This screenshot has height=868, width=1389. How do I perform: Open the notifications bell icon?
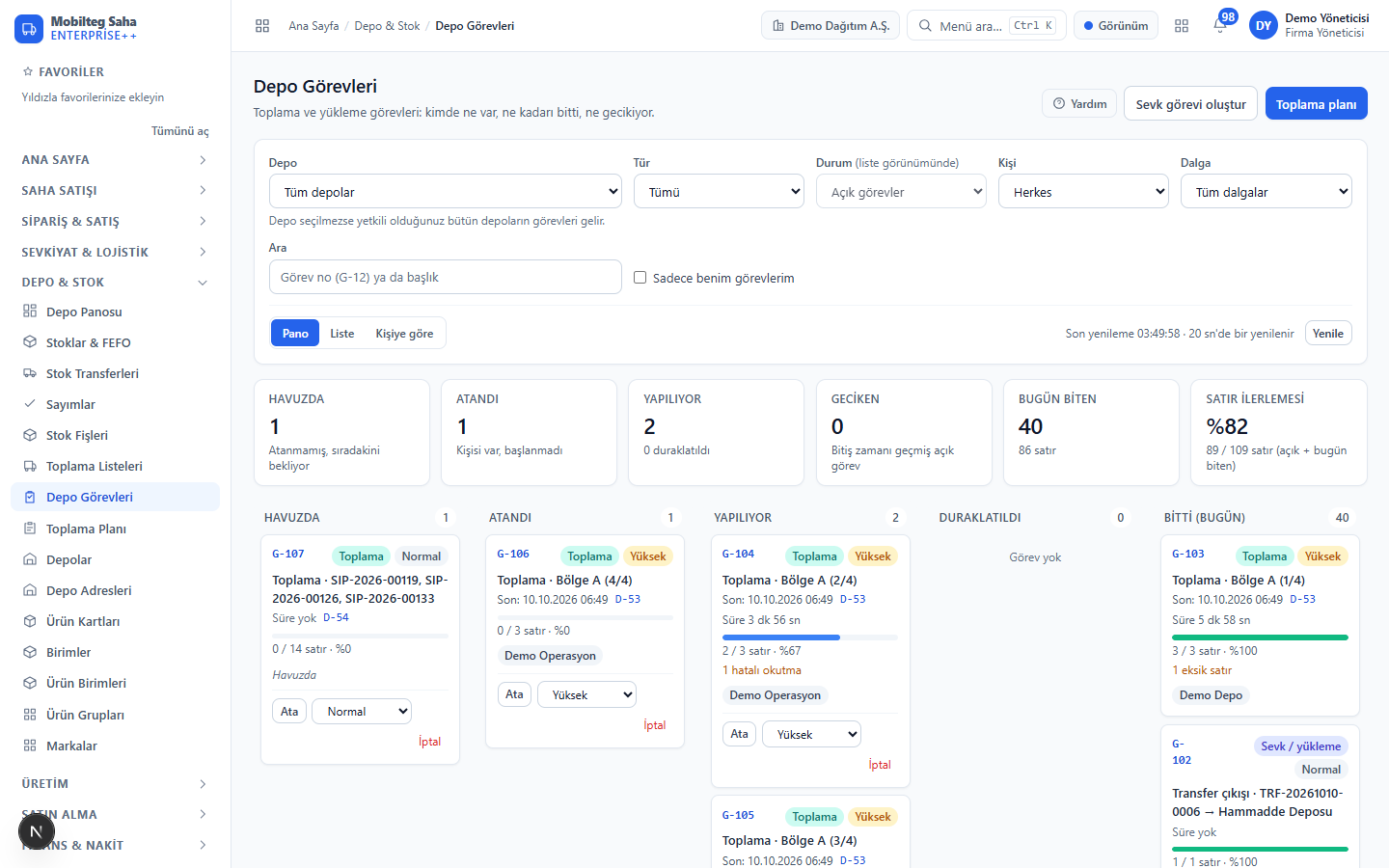(1219, 25)
